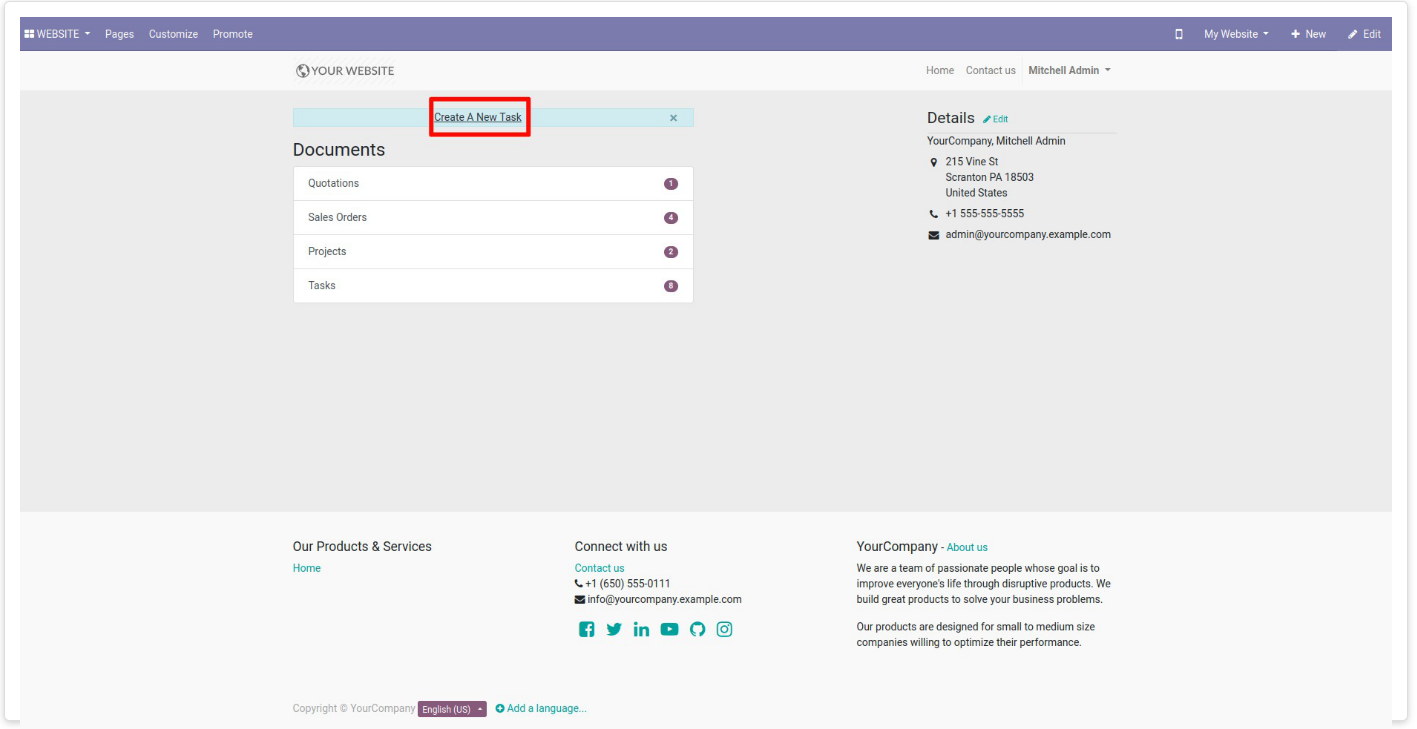
Task: Open the Quotations documents row
Action: pos(493,184)
